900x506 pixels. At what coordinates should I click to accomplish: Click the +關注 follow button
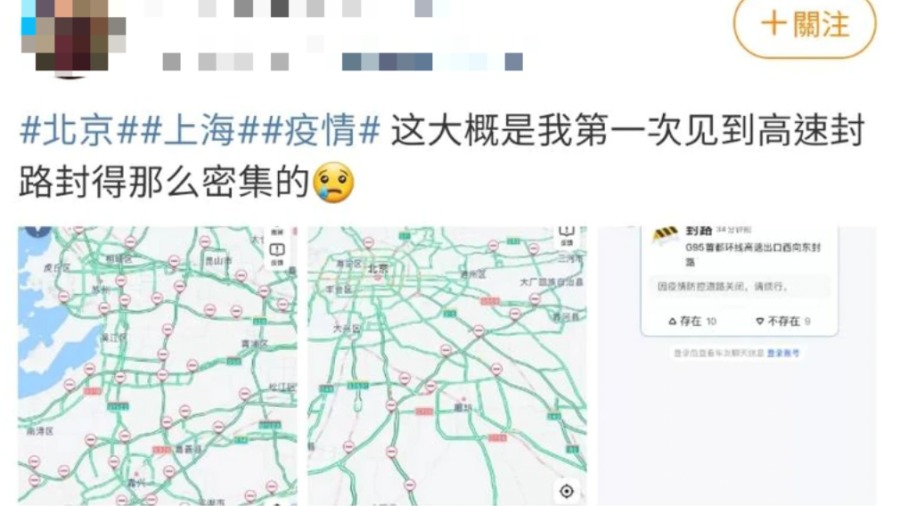pos(804,24)
